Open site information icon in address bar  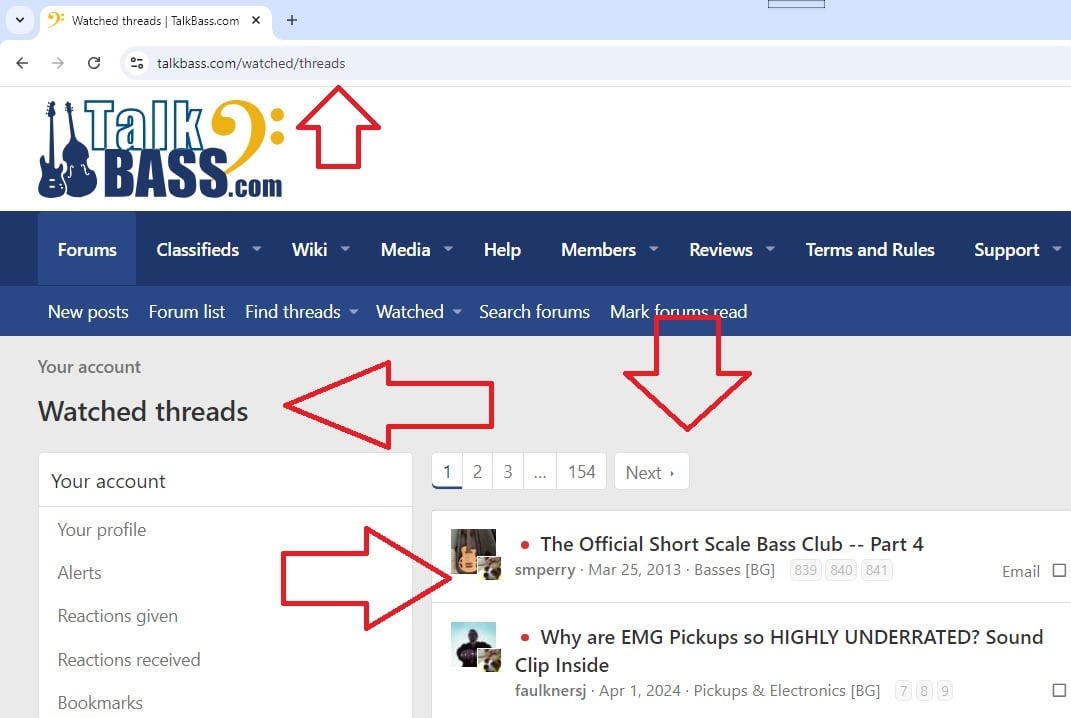[x=137, y=63]
